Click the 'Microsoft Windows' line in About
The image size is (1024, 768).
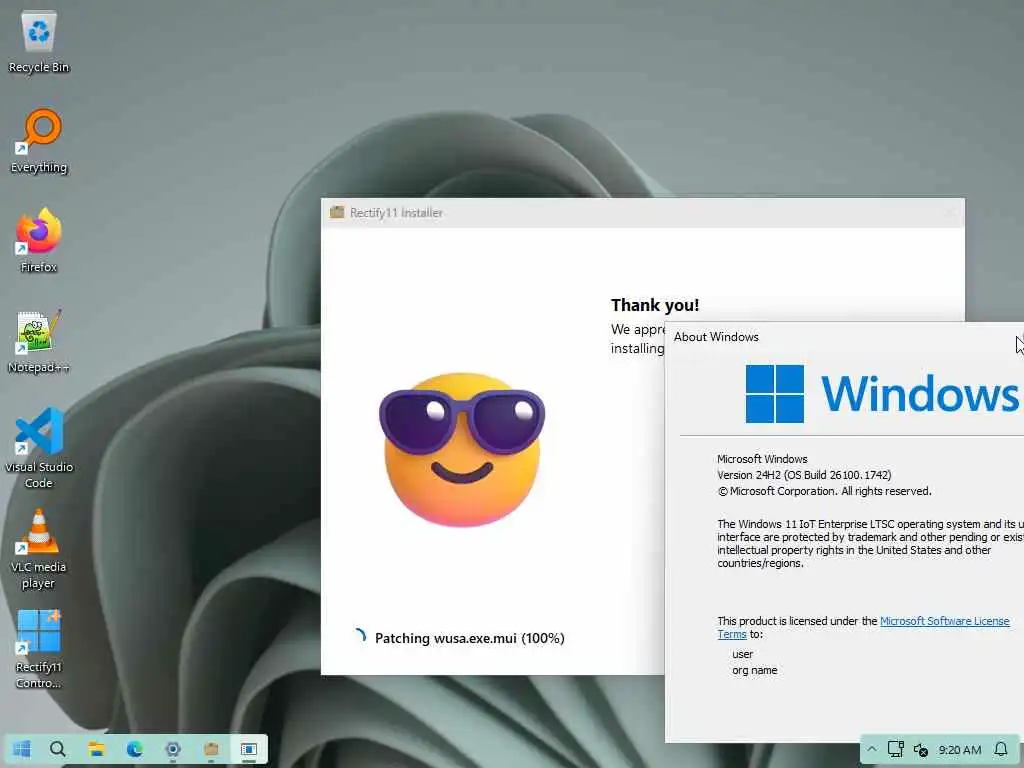pos(762,459)
